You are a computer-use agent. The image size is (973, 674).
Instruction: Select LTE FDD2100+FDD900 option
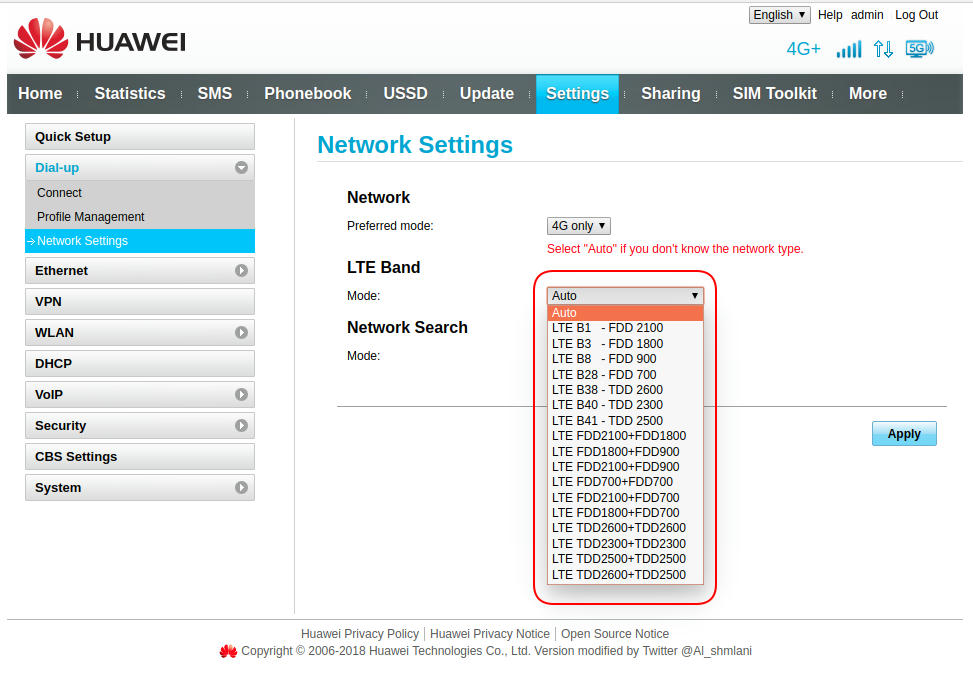click(x=625, y=467)
